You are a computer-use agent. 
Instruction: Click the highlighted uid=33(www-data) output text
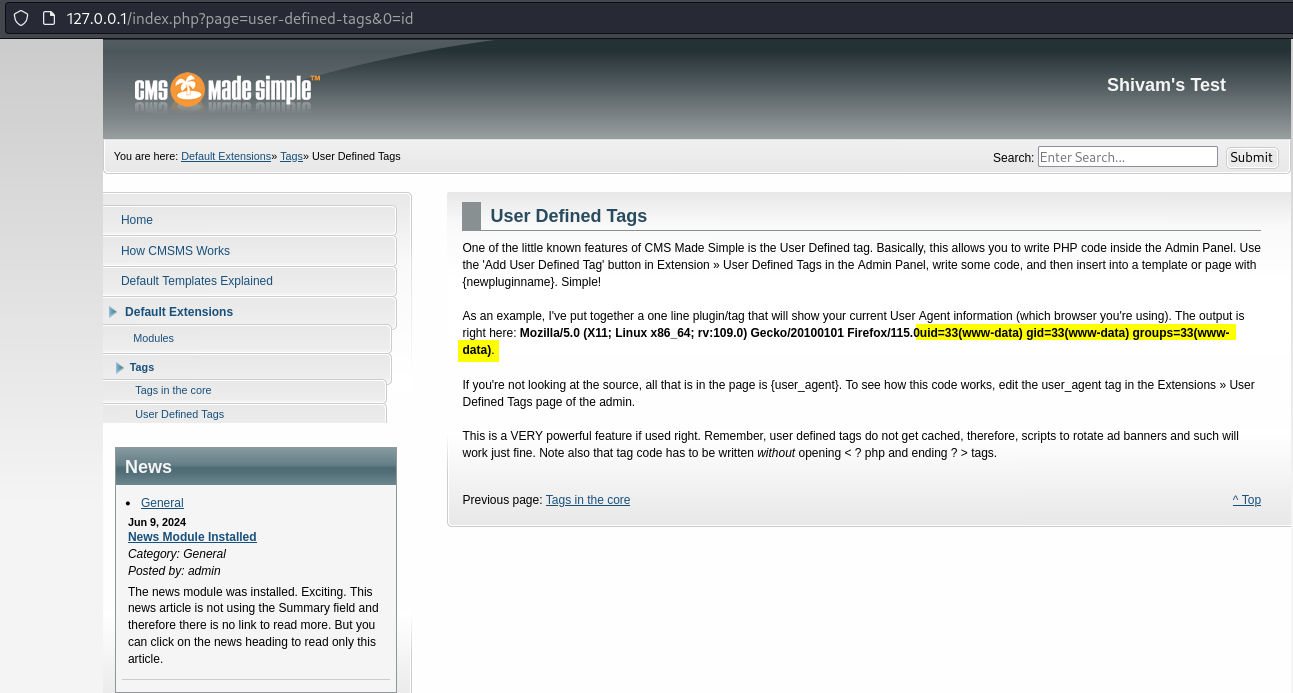[x=1075, y=333]
